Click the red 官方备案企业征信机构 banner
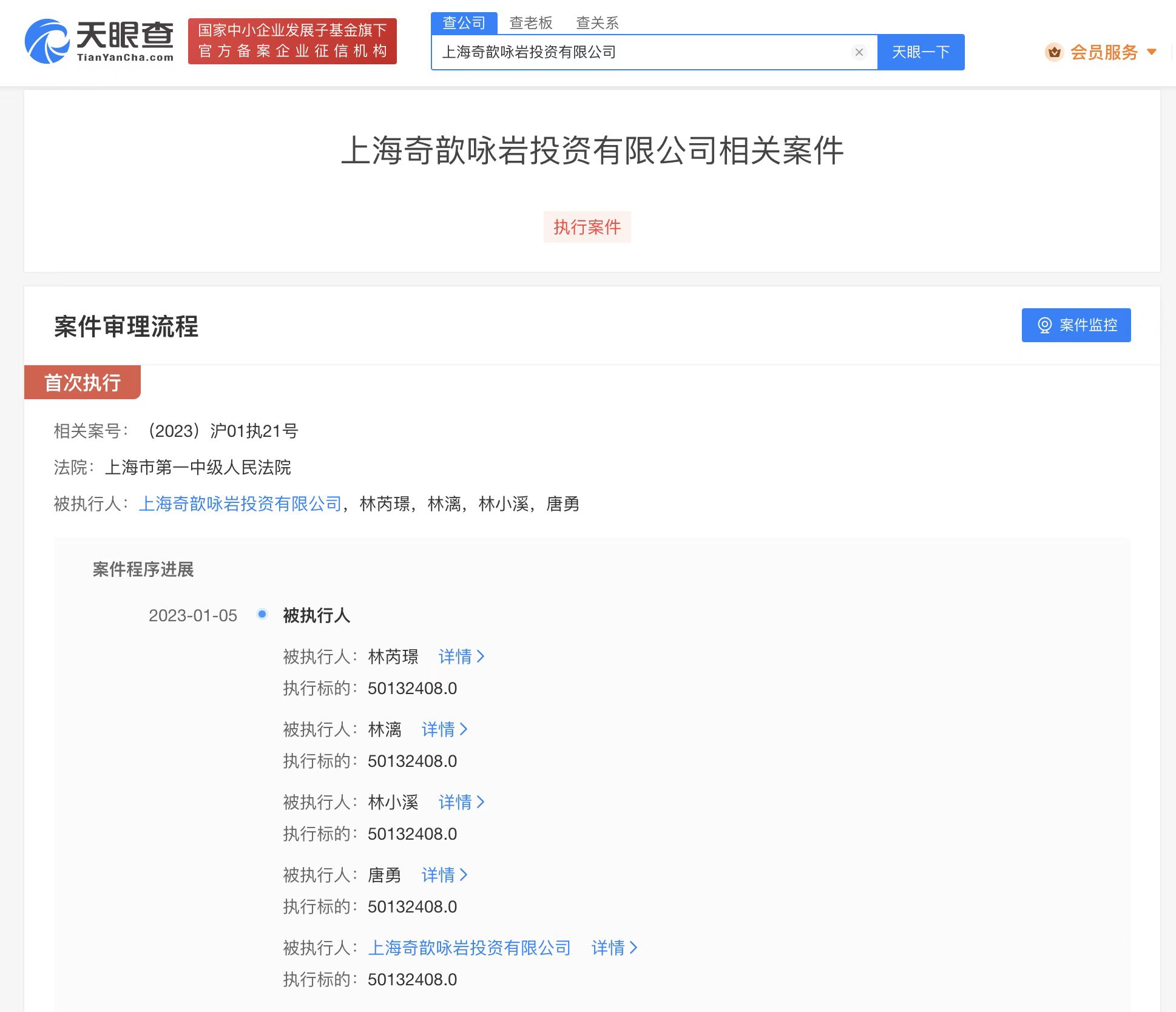Image resolution: width=1176 pixels, height=1012 pixels. tap(292, 41)
